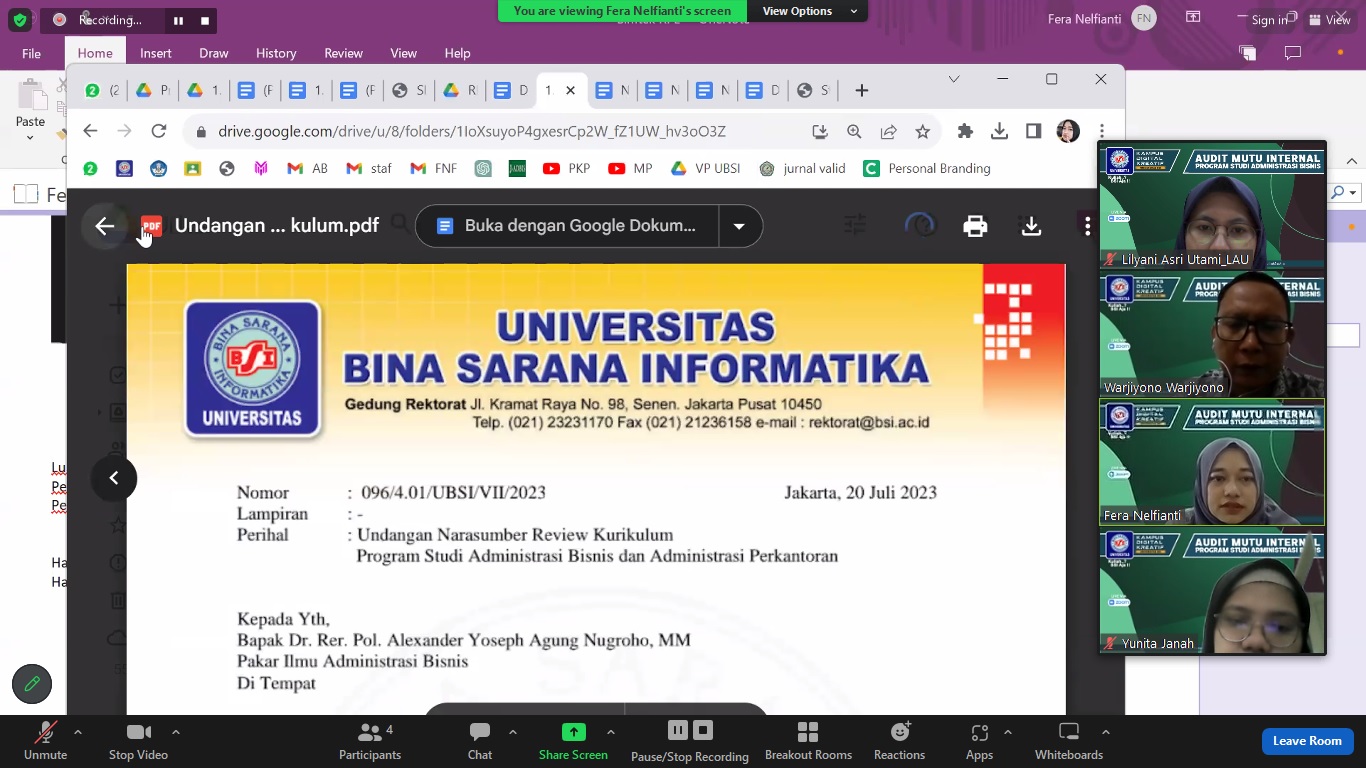The height and width of the screenshot is (768, 1366).
Task: Expand chat options arrow beside Chat
Action: pos(513,731)
